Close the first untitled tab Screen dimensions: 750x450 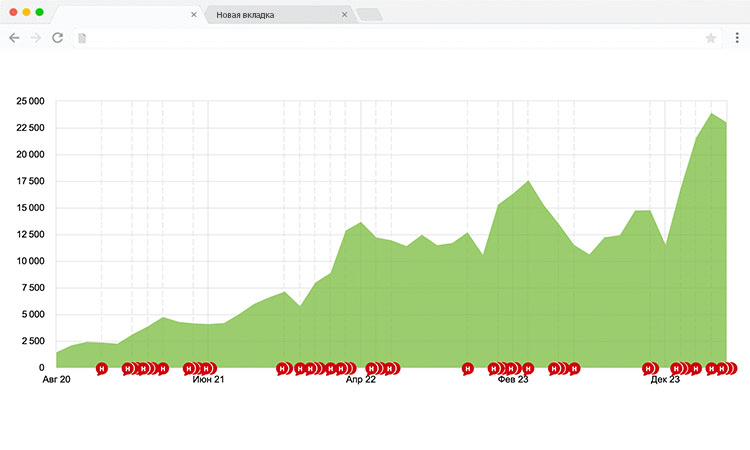pyautogui.click(x=194, y=15)
